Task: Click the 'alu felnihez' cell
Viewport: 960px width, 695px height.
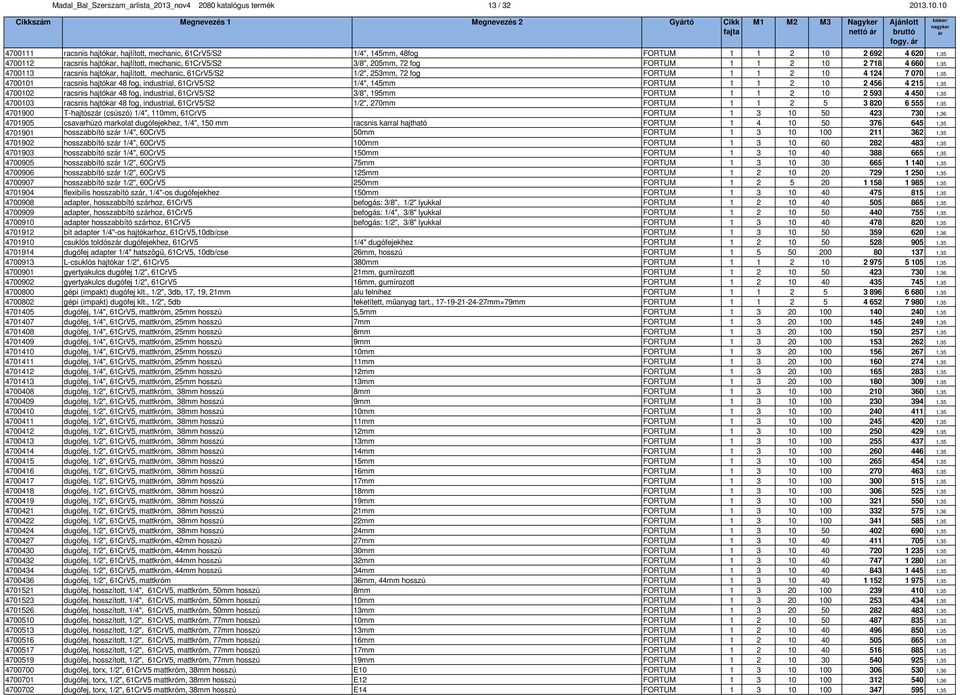Action: [372, 292]
